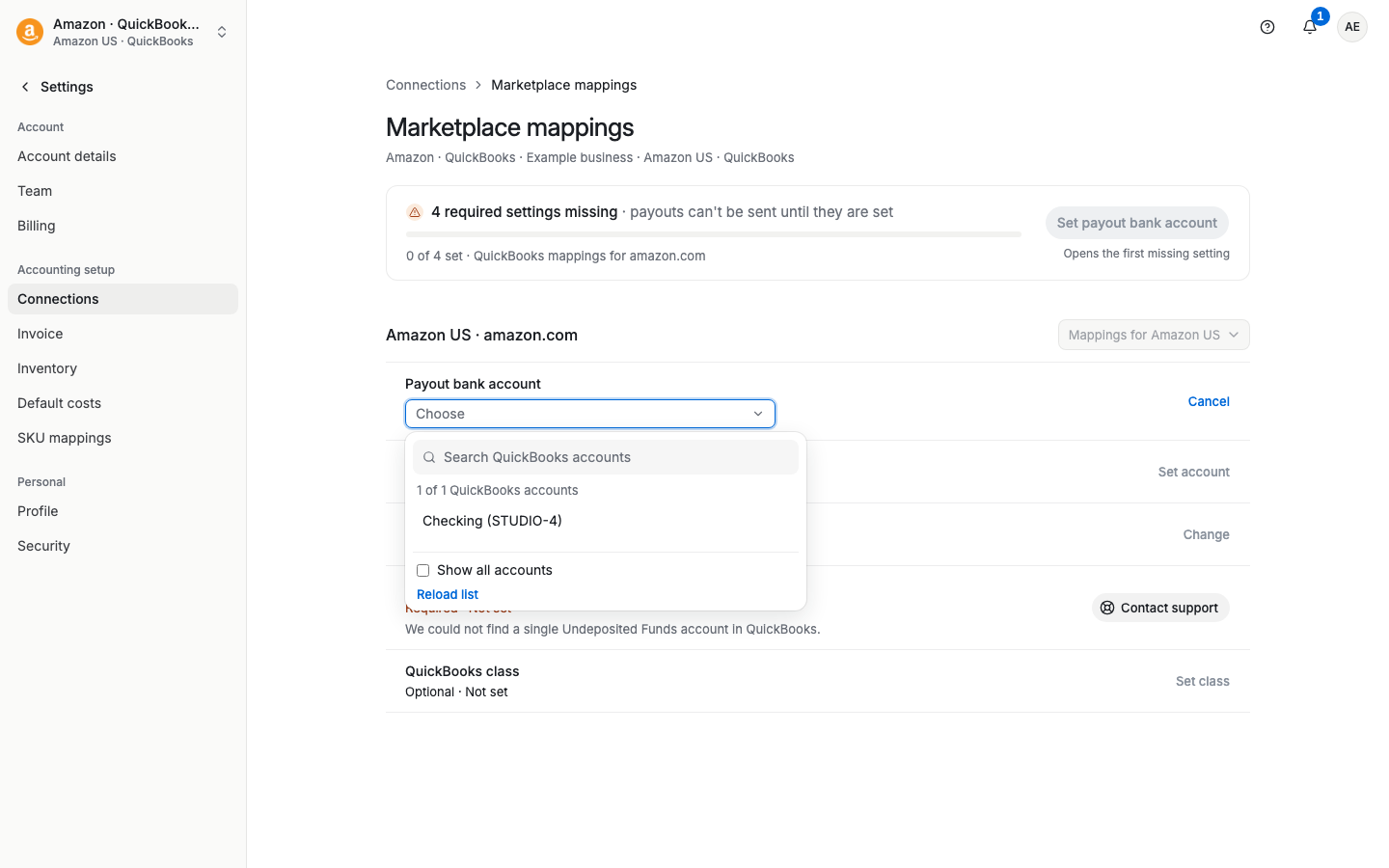Click the Contact support button
This screenshot has height=868, width=1389.
click(x=1160, y=608)
